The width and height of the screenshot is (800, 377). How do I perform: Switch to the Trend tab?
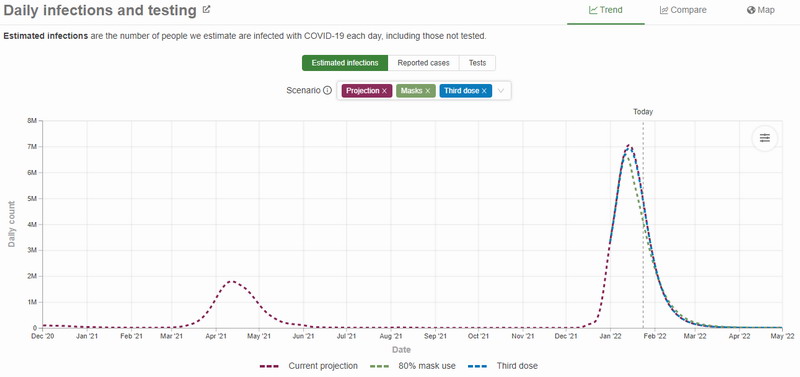tap(606, 10)
